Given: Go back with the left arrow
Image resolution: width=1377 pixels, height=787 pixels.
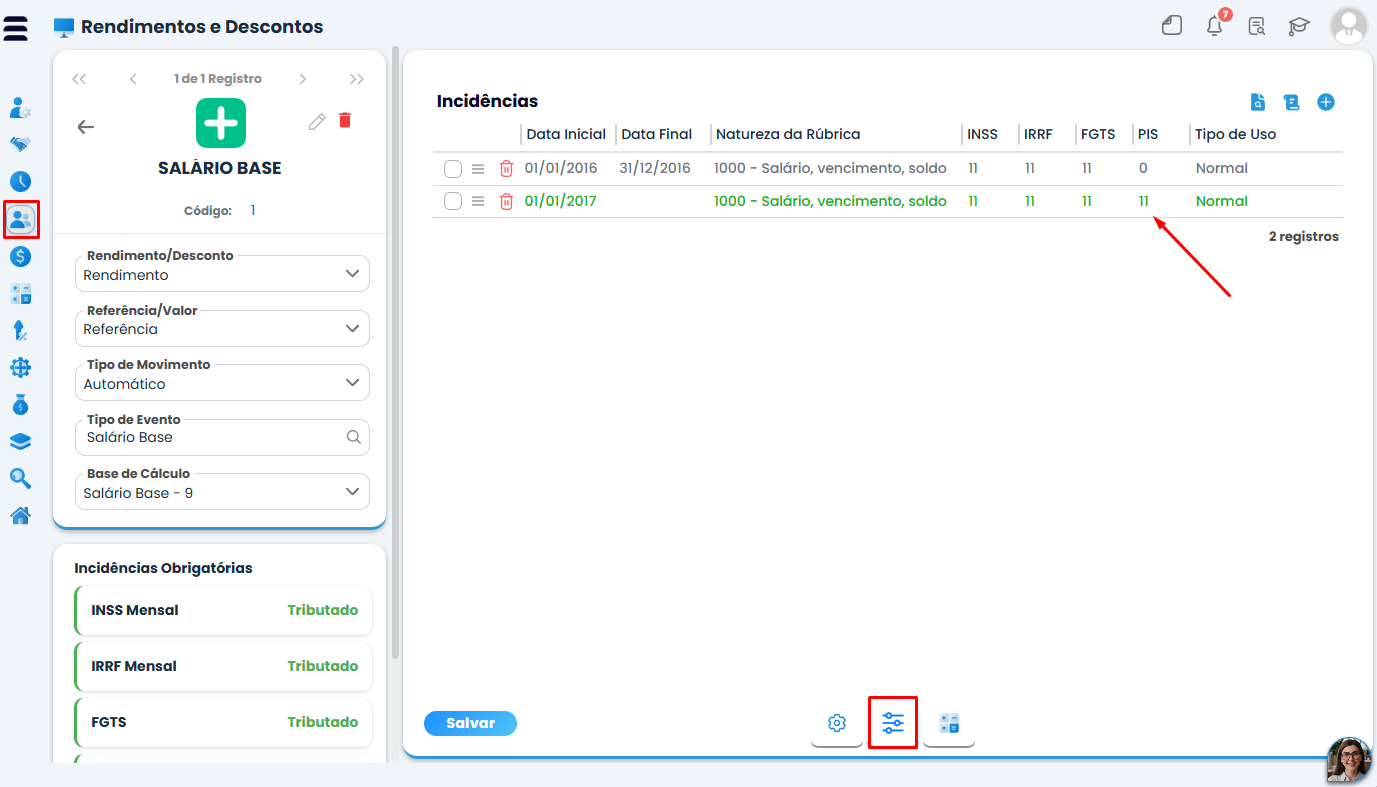Looking at the screenshot, I should [x=86, y=127].
